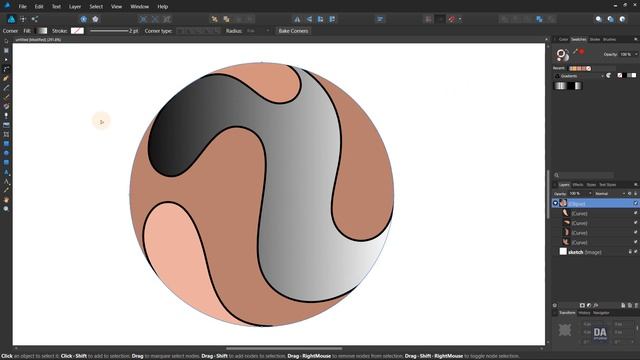Select the Ellipse shape tool
640x360 pixels.
click(x=6, y=153)
